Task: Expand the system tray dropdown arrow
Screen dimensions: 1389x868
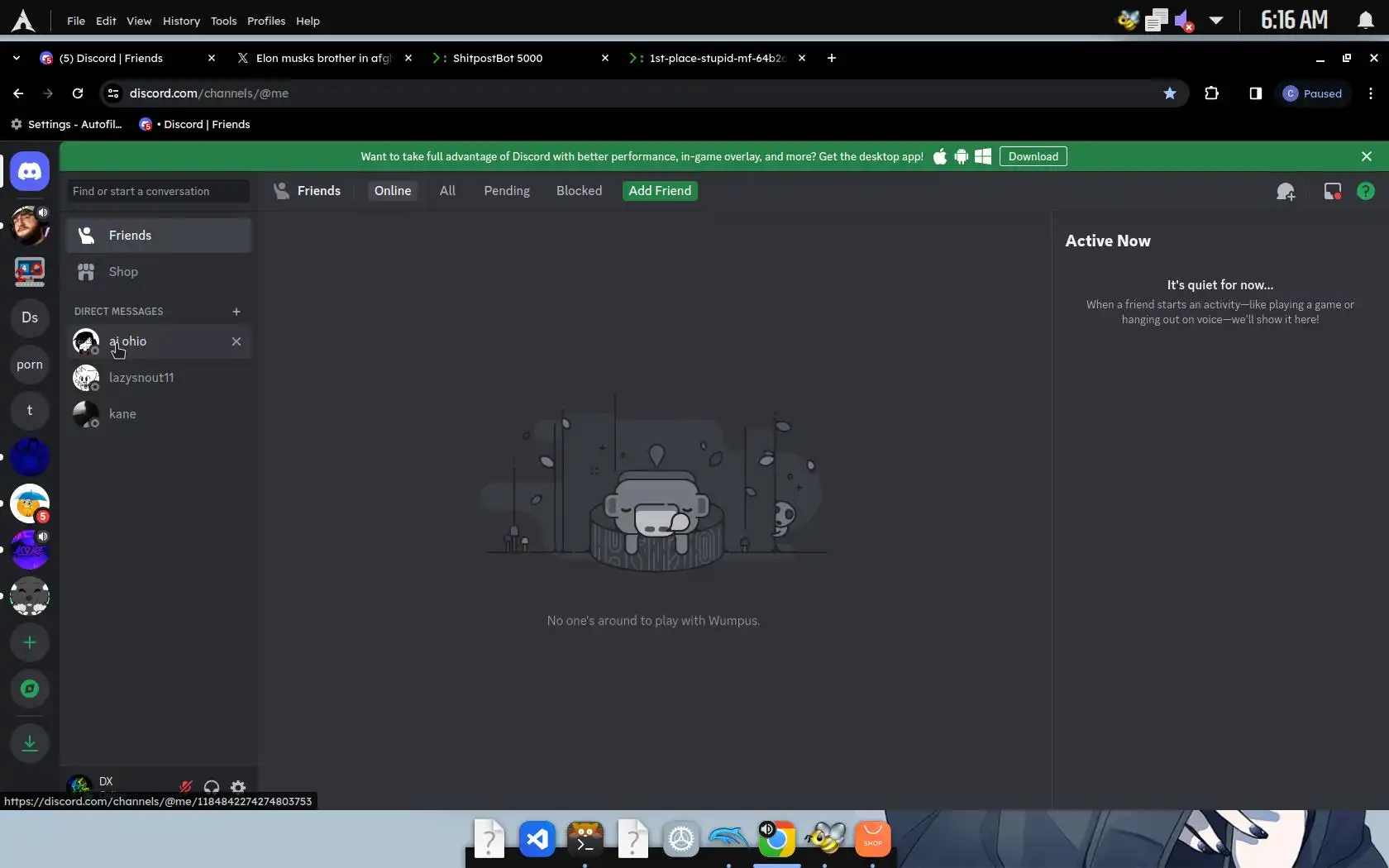Action: 1216,21
